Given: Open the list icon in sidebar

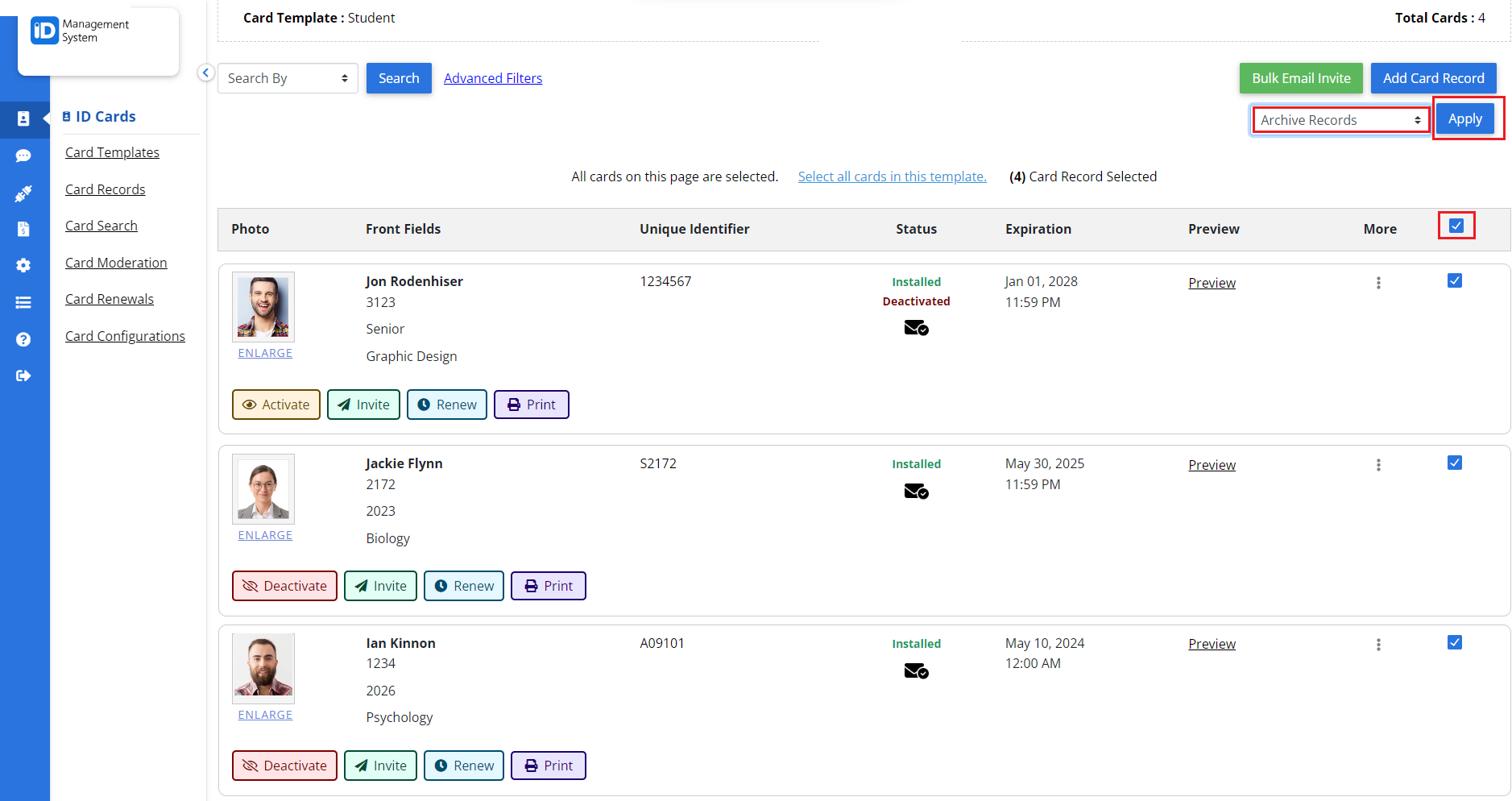Looking at the screenshot, I should click(23, 302).
